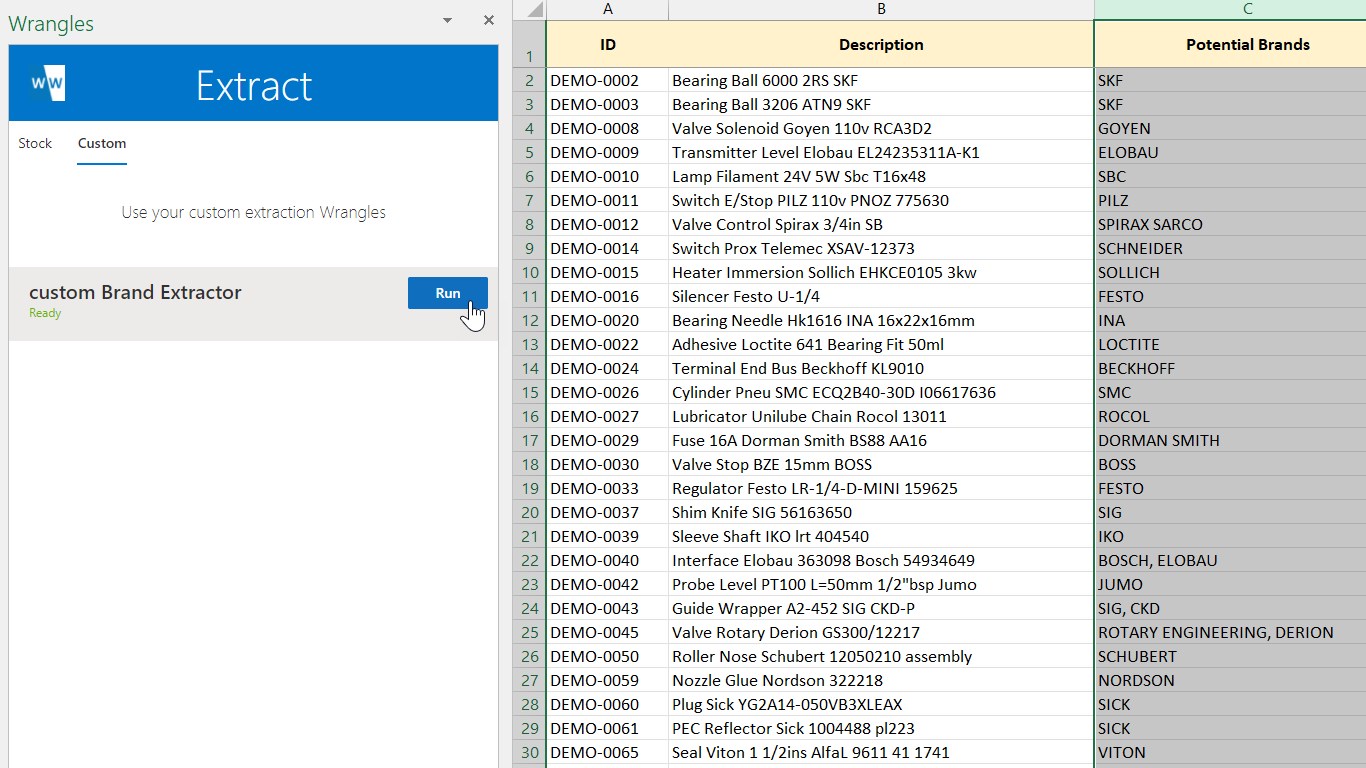Viewport: 1366px width, 768px height.
Task: Select cell Cylinder Pneu SMC ECQ2B40-30D I06617636
Action: [881, 392]
